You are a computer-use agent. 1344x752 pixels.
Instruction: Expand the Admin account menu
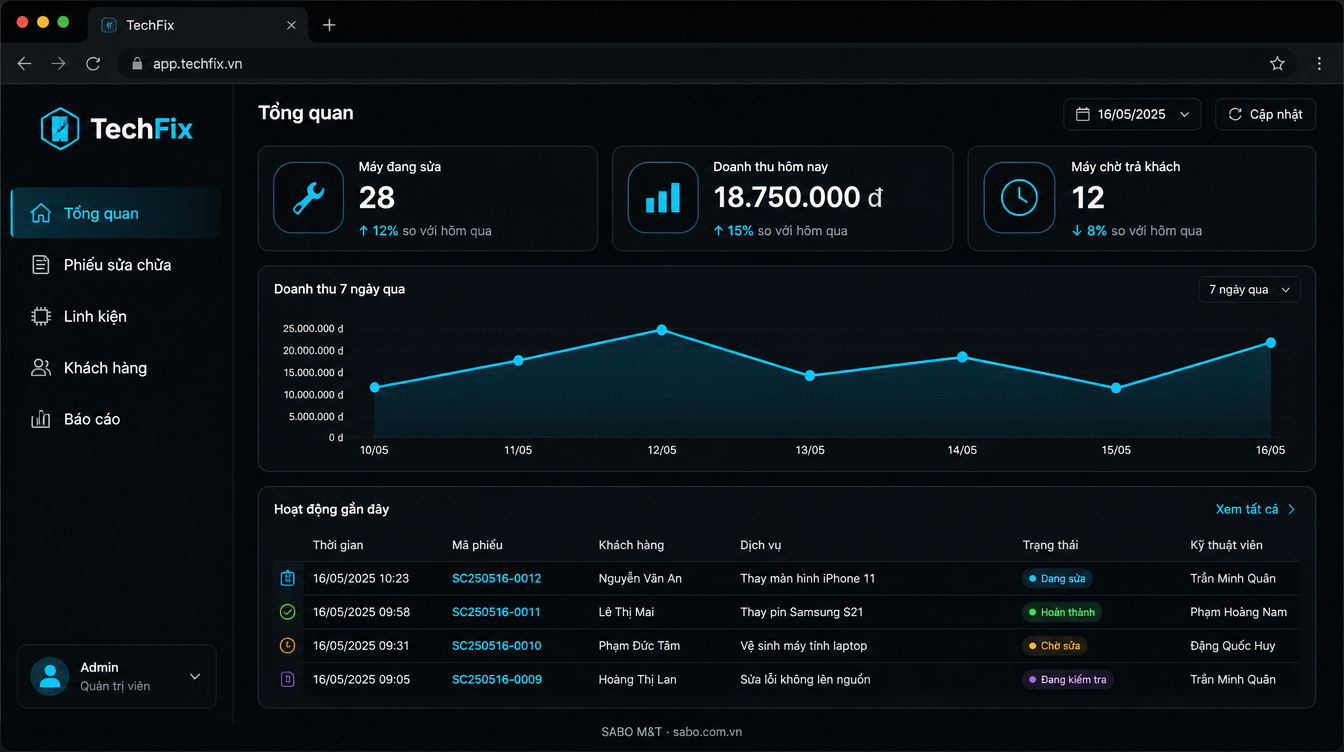(117, 676)
